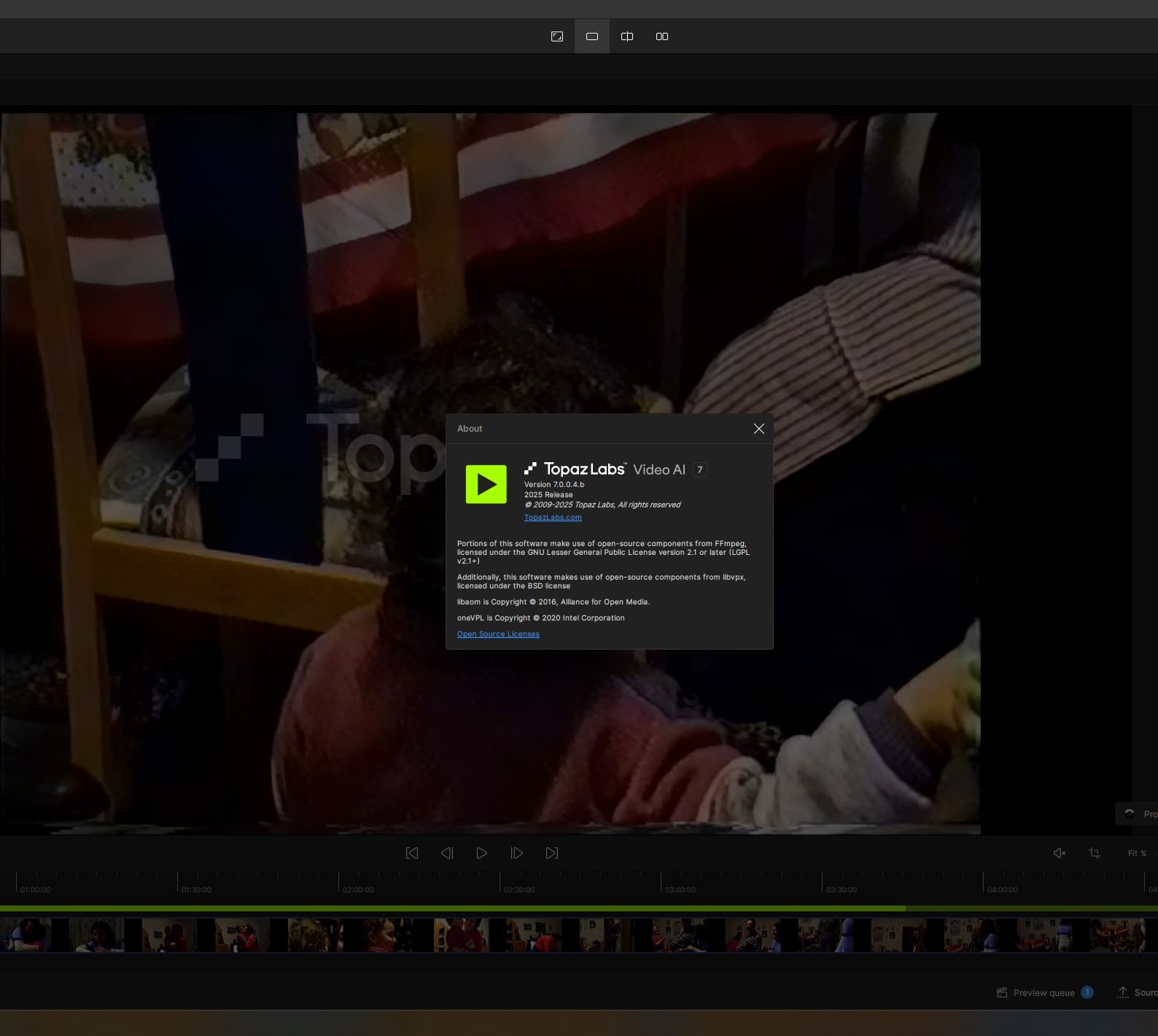Click the 02:30:00 timeline marker

click(x=518, y=889)
